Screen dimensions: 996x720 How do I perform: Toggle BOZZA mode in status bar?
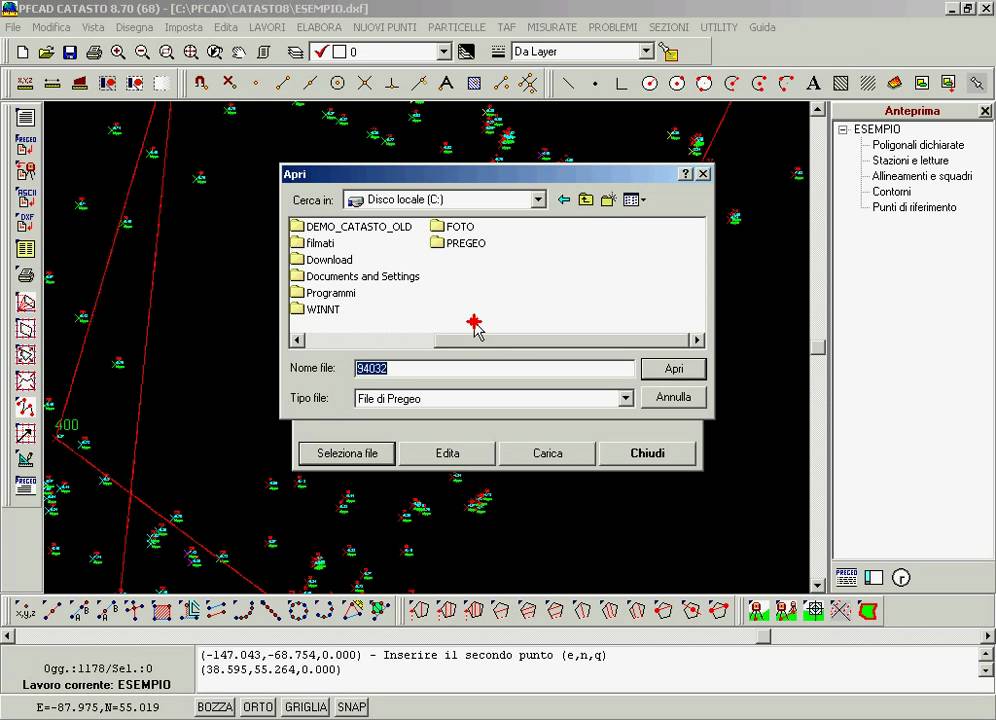point(215,707)
